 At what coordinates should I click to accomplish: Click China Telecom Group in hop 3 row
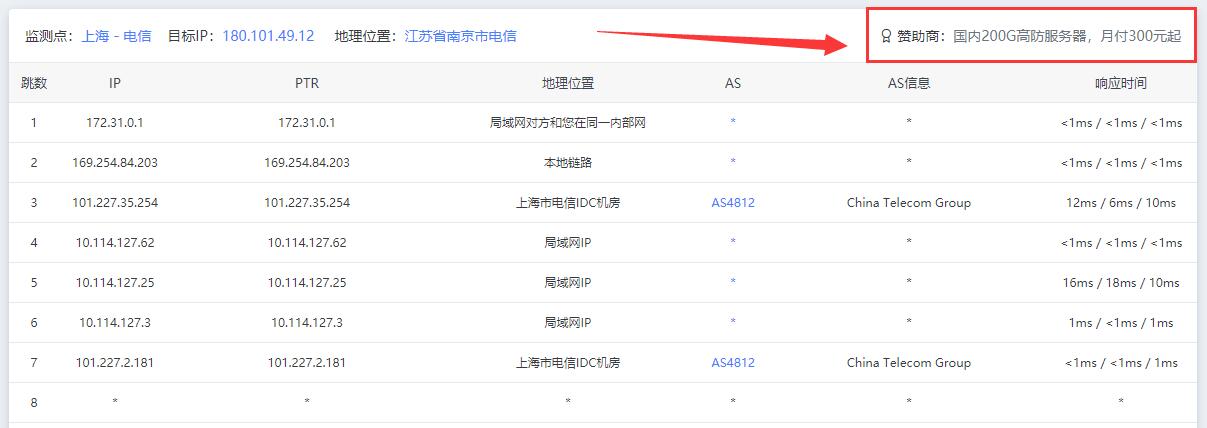908,203
